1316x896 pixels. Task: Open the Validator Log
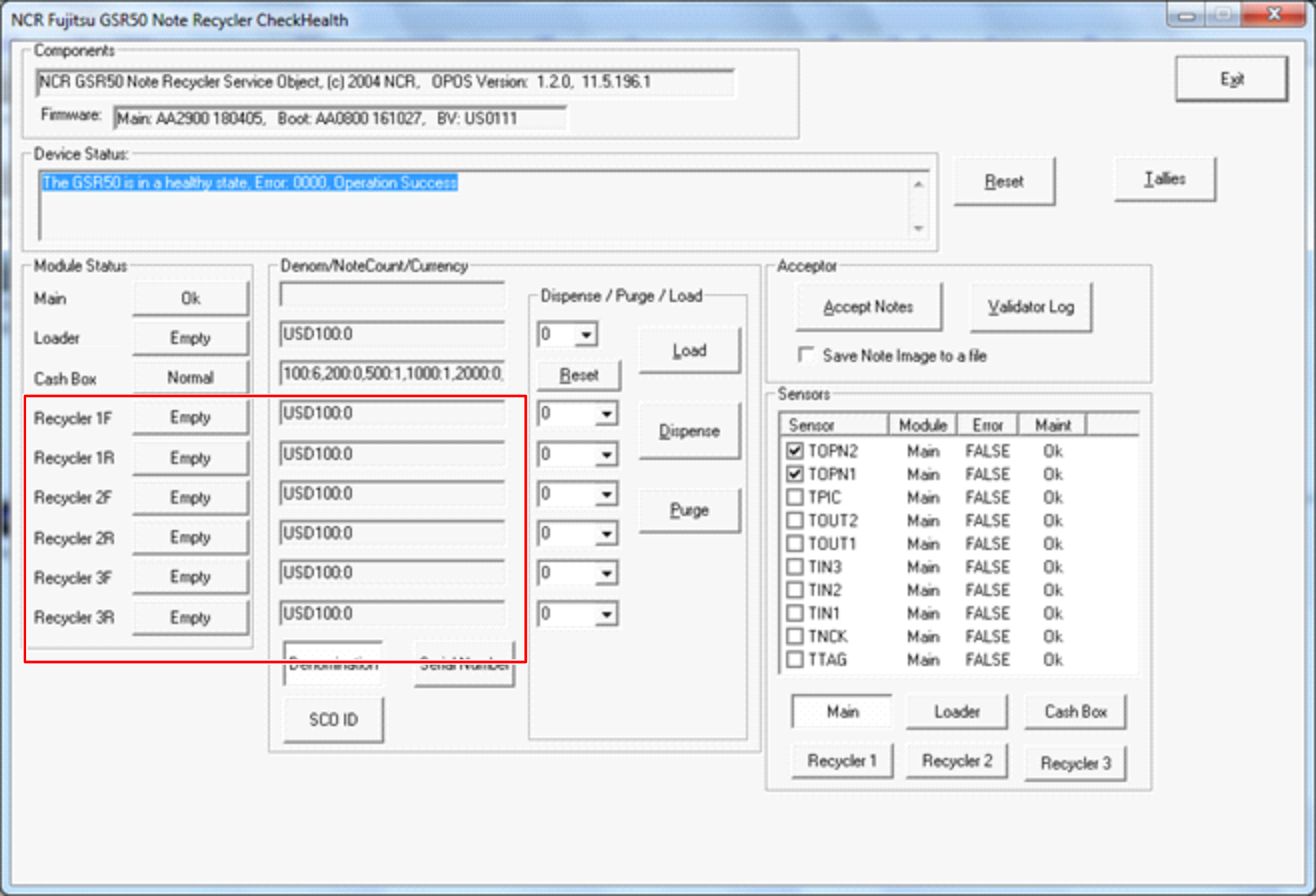1031,307
